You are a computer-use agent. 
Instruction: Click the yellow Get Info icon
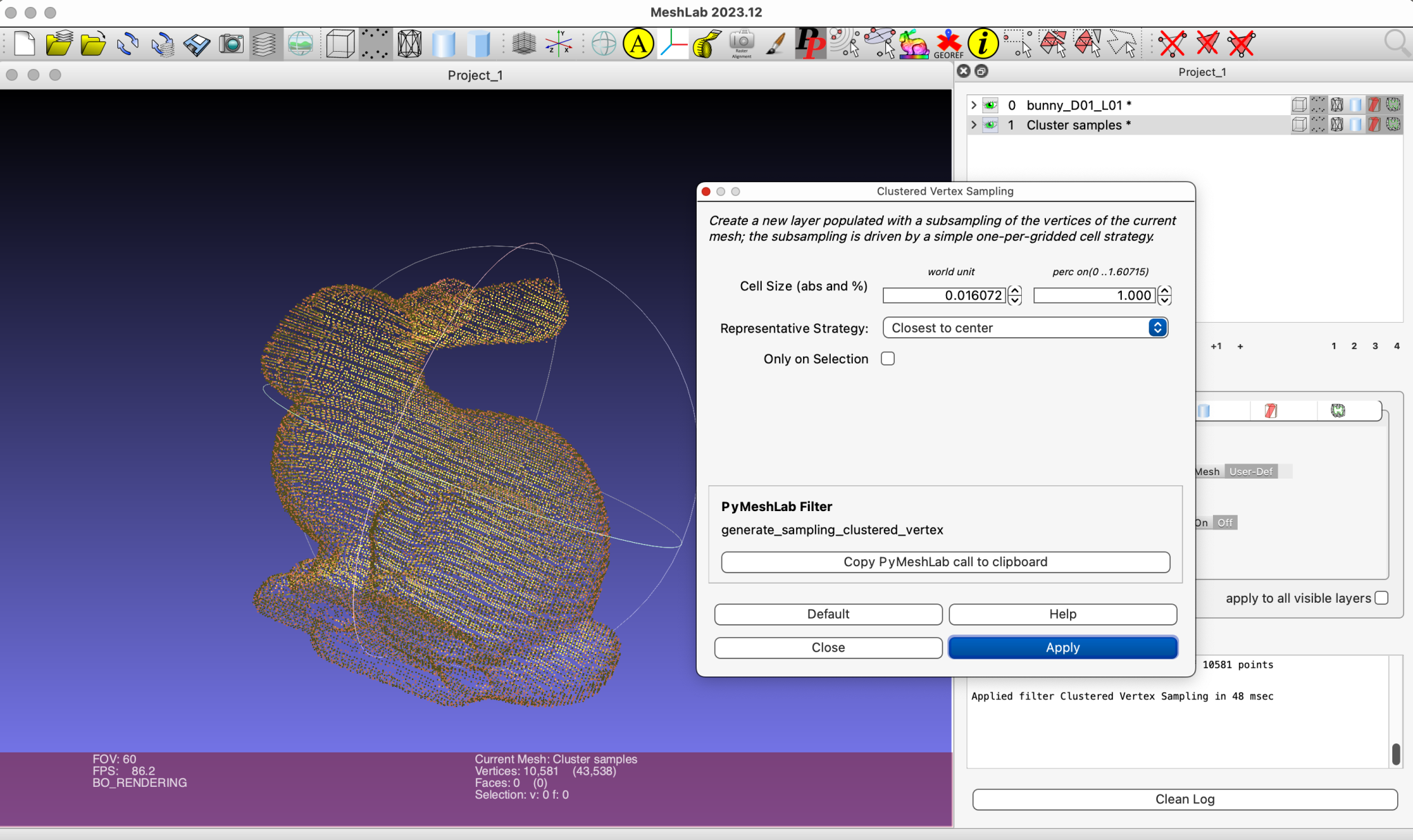(982, 44)
